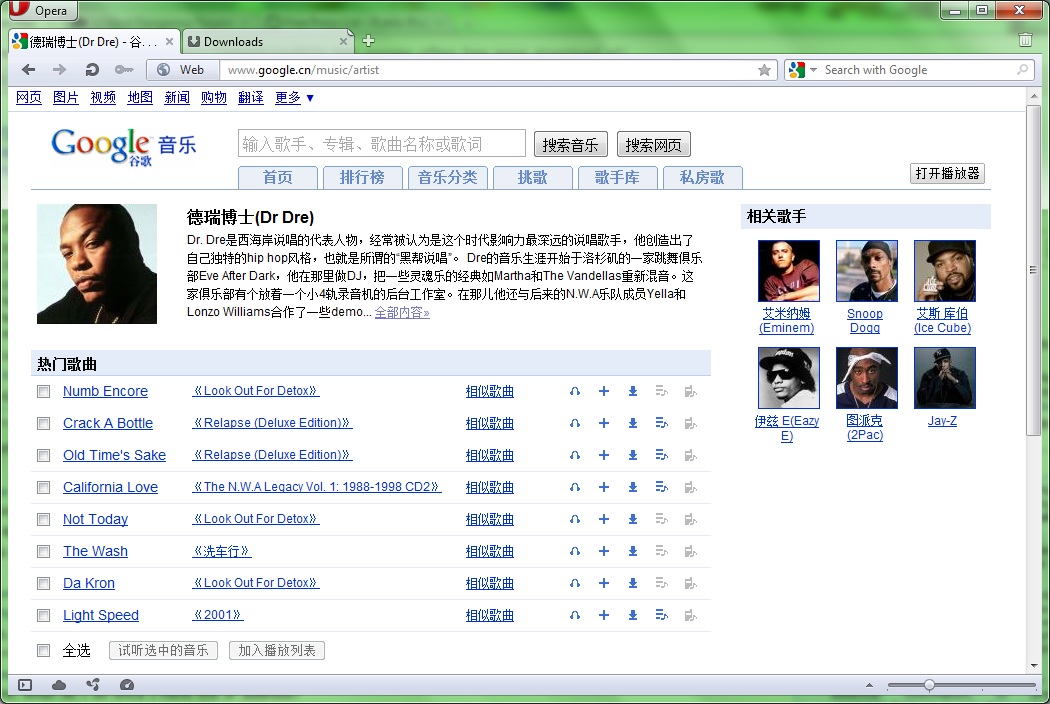Click the headphone listen icon for Numb Encore
The width and height of the screenshot is (1050, 704).
pos(575,391)
